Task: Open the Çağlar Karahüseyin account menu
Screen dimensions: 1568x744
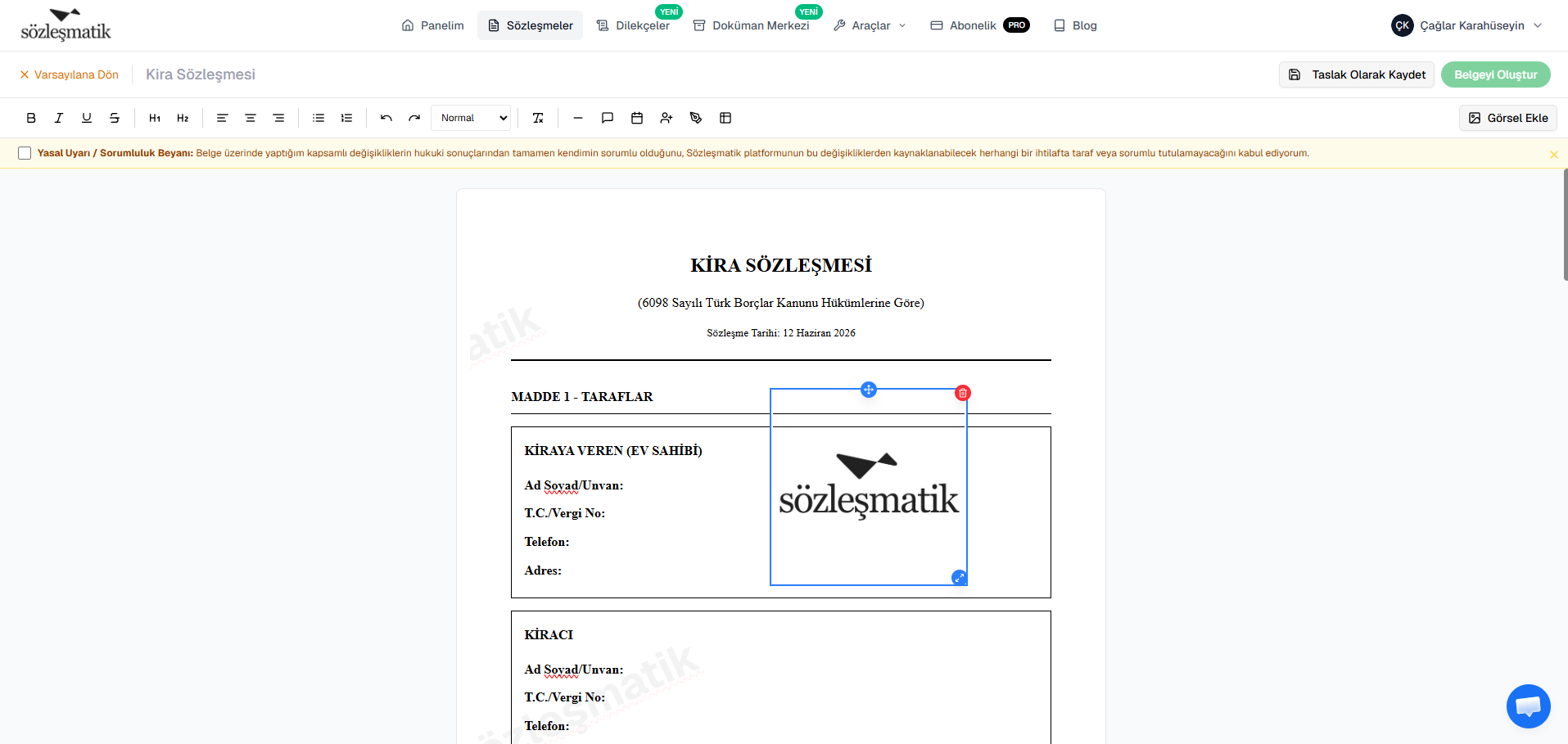Action: pos(1466,25)
